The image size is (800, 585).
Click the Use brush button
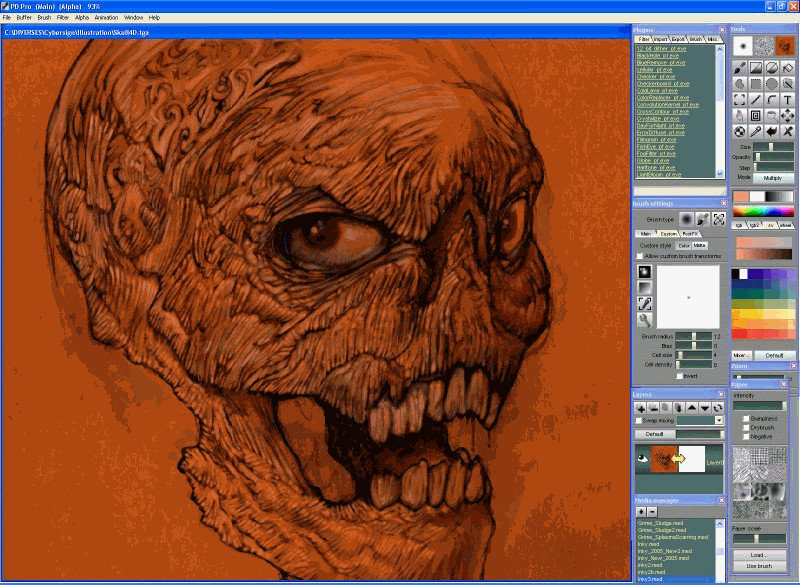pos(759,566)
